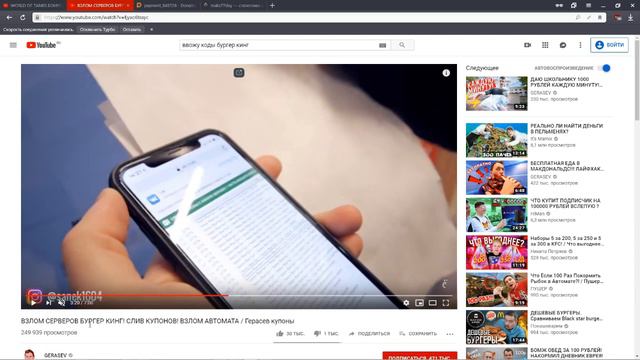This screenshot has width=640, height=360.
Task: Open ЧТО КУПИТ ПОДПИСЧИК НА 100000 РУБЛЕЙ title
Action: tap(565, 203)
